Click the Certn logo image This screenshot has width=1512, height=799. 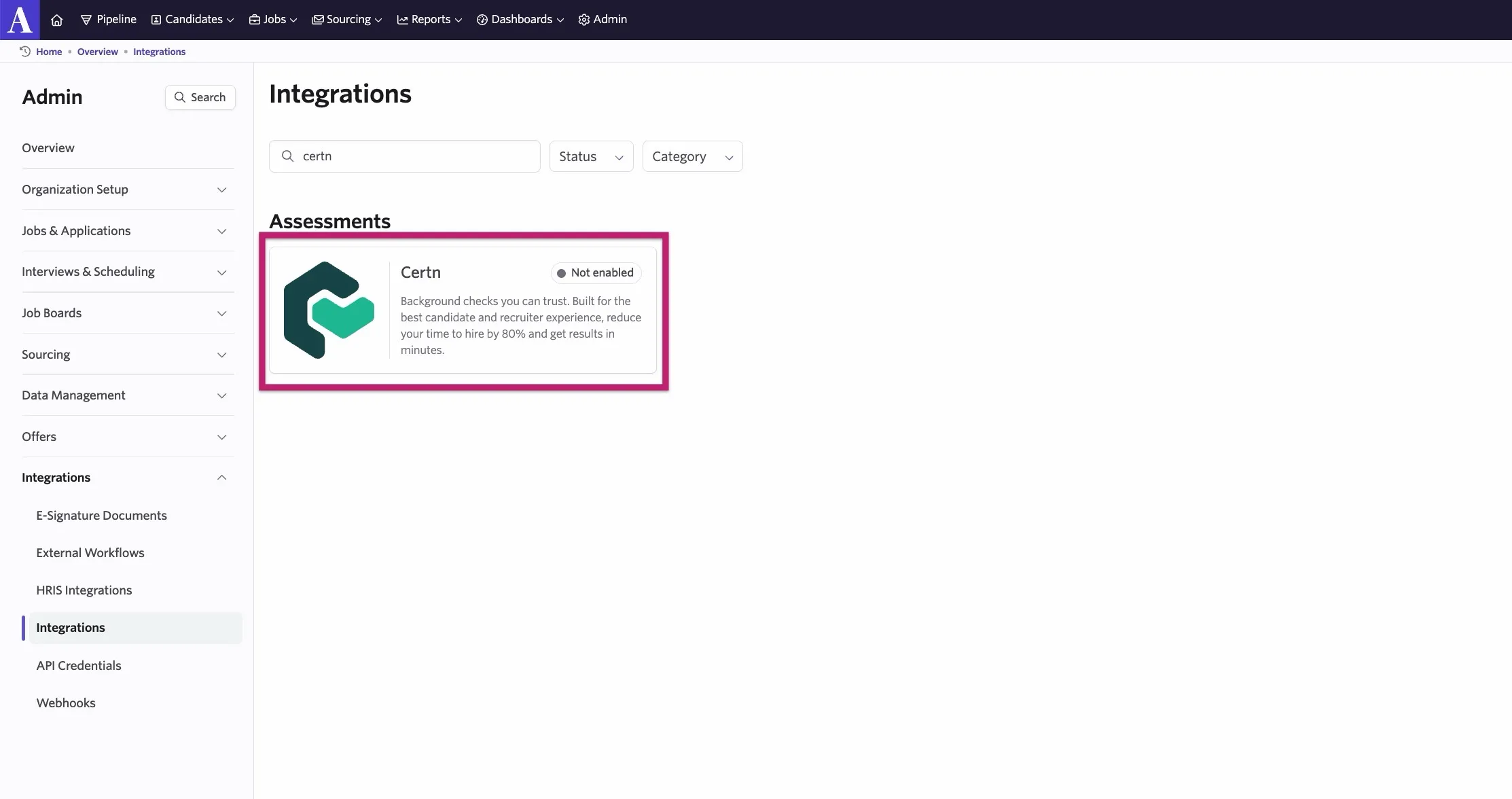pos(329,310)
